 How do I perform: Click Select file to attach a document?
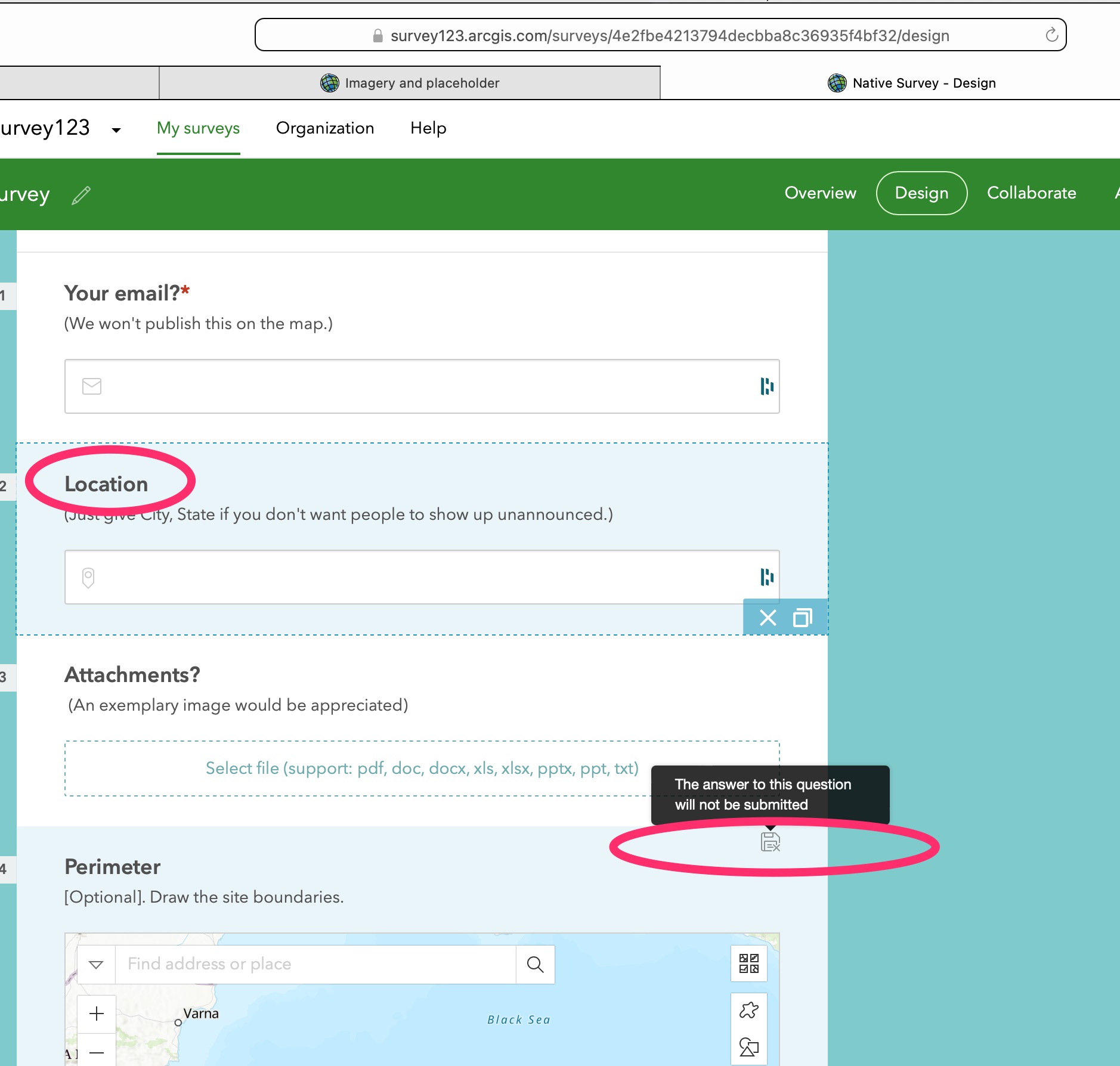[422, 768]
